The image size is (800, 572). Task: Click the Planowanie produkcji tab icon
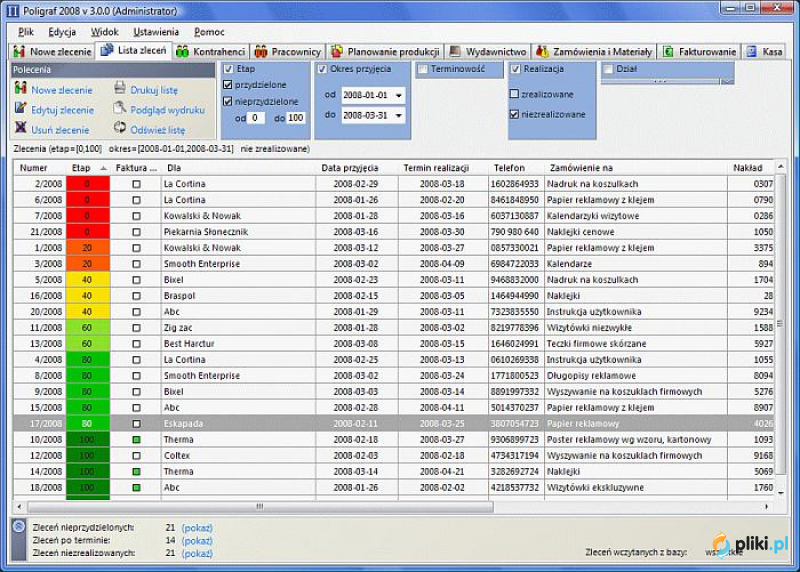337,51
